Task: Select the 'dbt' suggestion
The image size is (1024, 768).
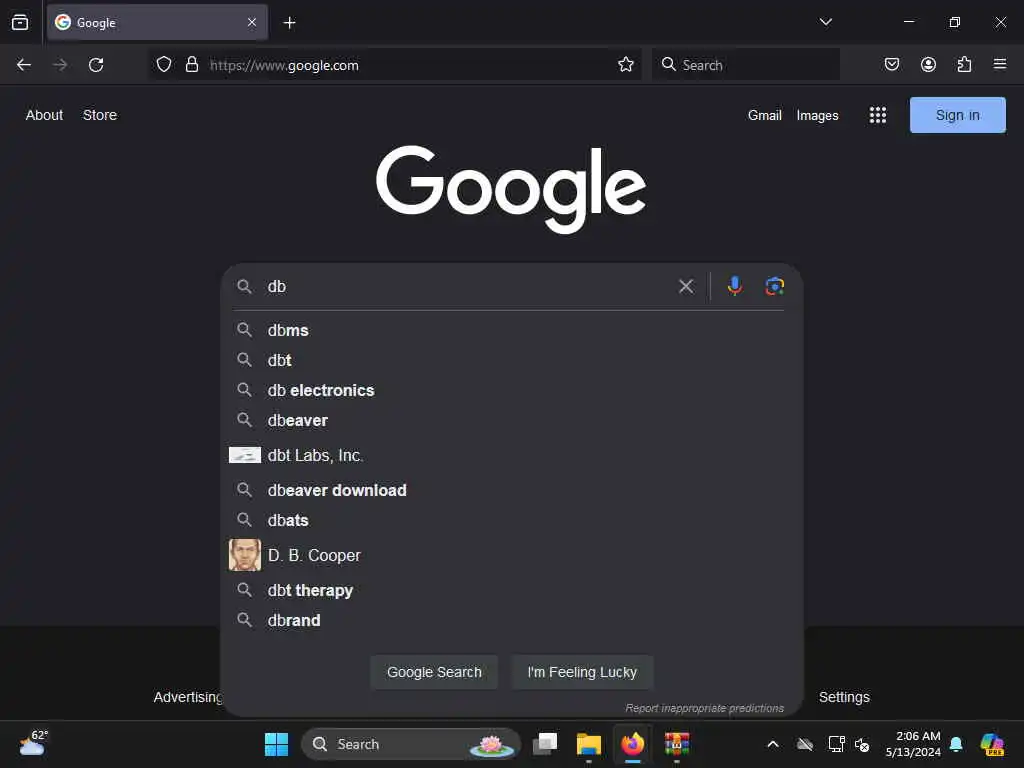Action: point(511,360)
